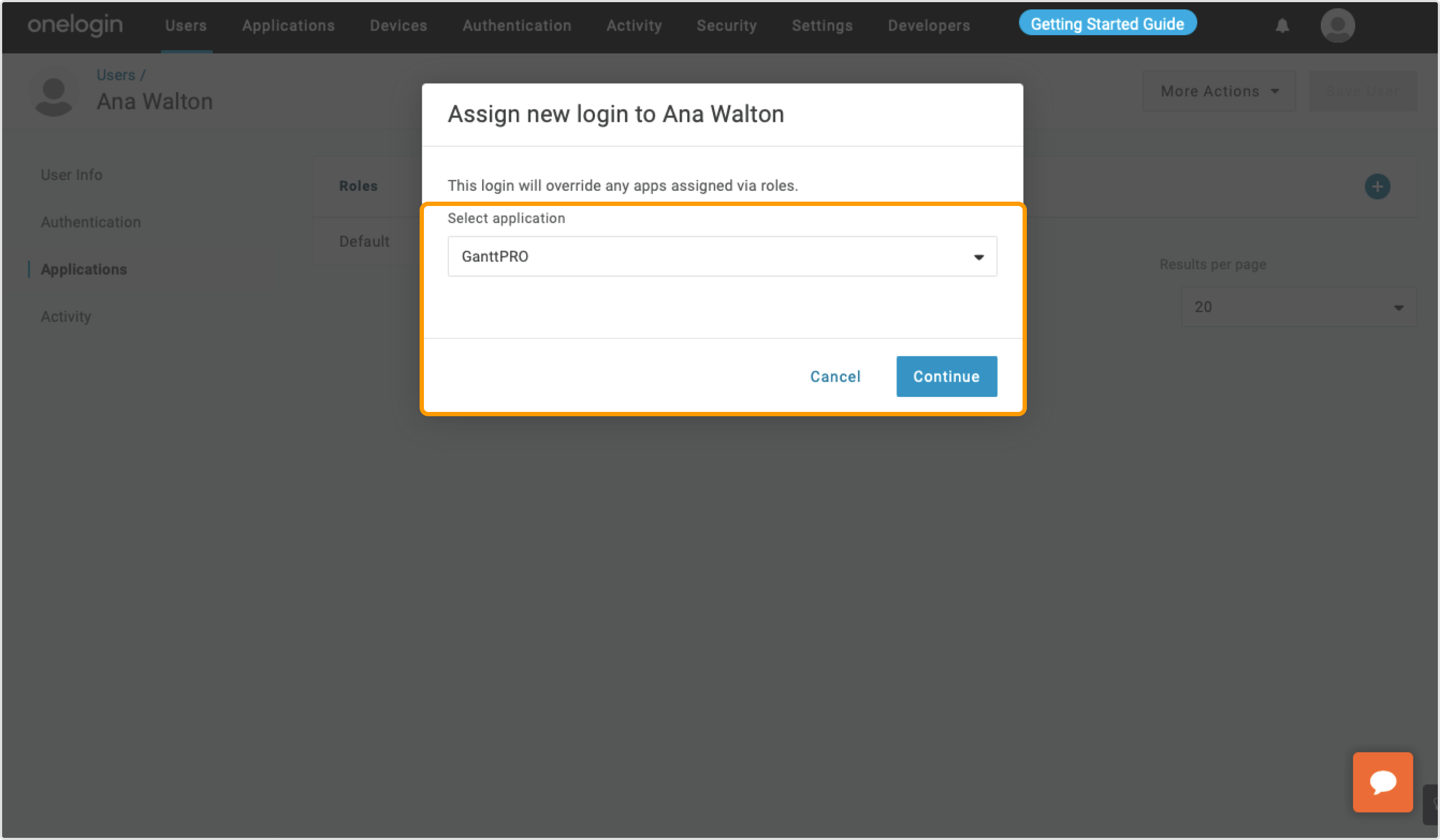The height and width of the screenshot is (840, 1440).
Task: Open the Users menu in the top navigation
Action: click(186, 26)
